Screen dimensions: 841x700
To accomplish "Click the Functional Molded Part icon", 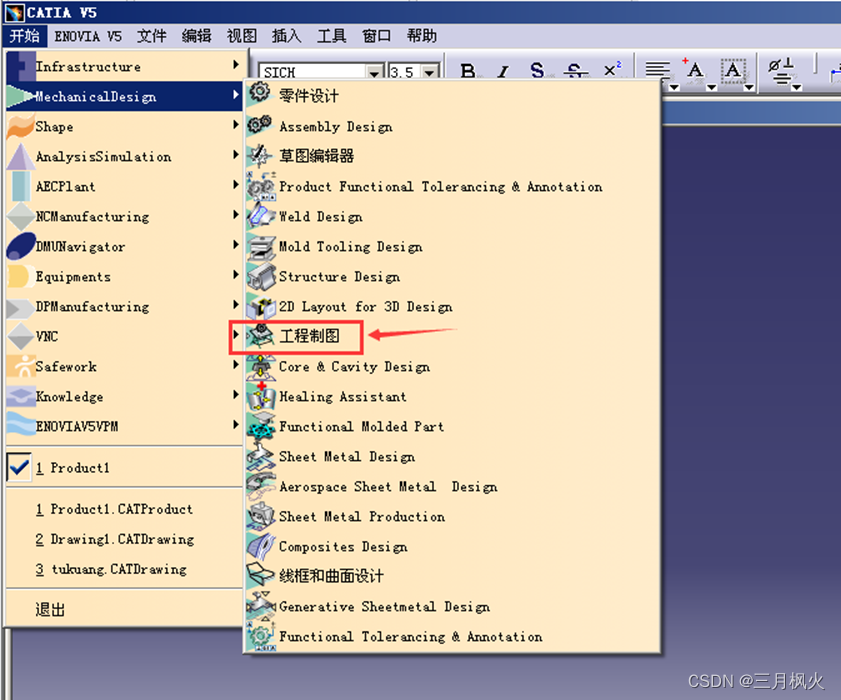I will (x=261, y=426).
